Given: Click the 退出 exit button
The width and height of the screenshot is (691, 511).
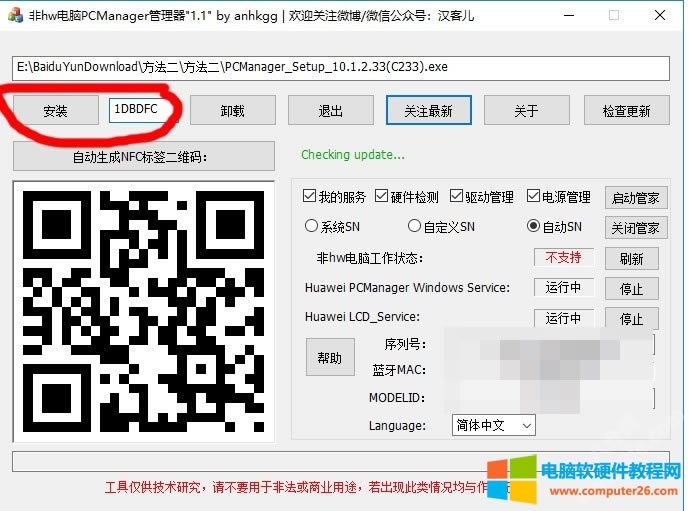Looking at the screenshot, I should (x=331, y=110).
